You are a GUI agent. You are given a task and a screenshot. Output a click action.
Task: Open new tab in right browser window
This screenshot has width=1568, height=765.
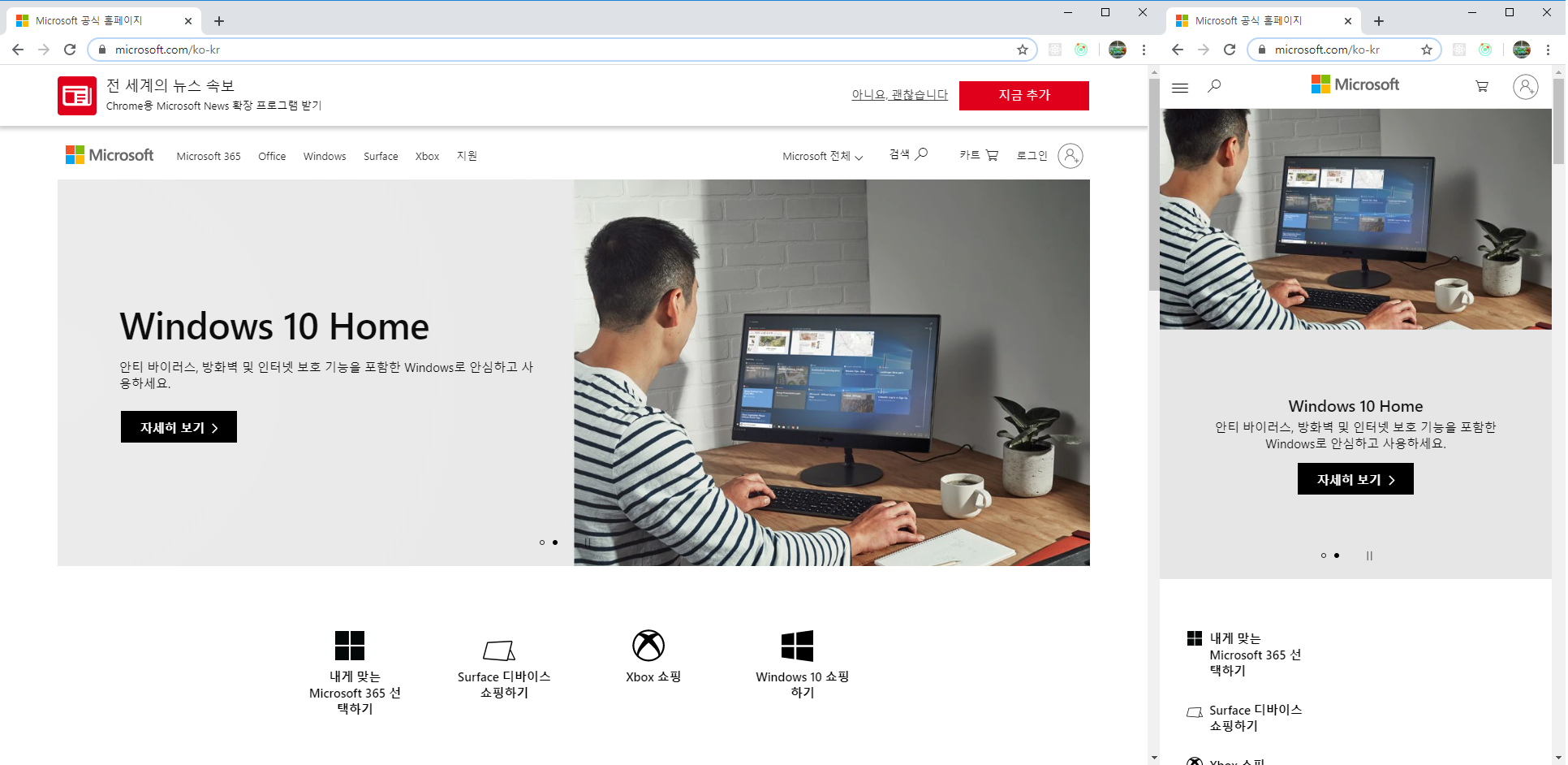tap(1379, 21)
